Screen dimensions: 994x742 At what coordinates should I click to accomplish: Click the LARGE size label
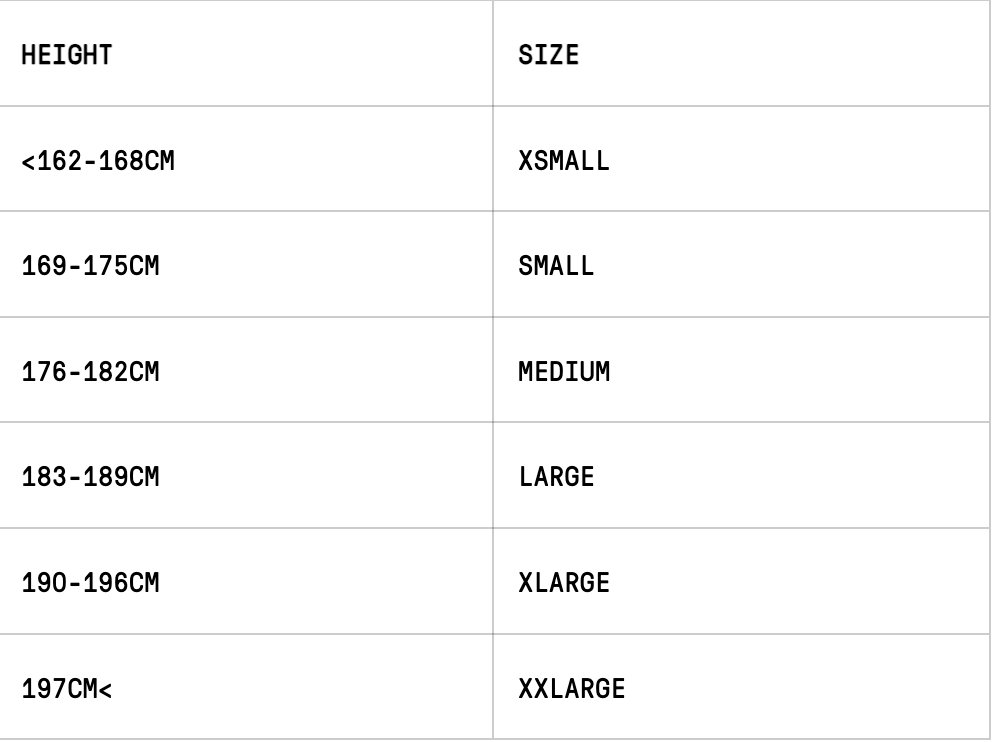(x=556, y=477)
